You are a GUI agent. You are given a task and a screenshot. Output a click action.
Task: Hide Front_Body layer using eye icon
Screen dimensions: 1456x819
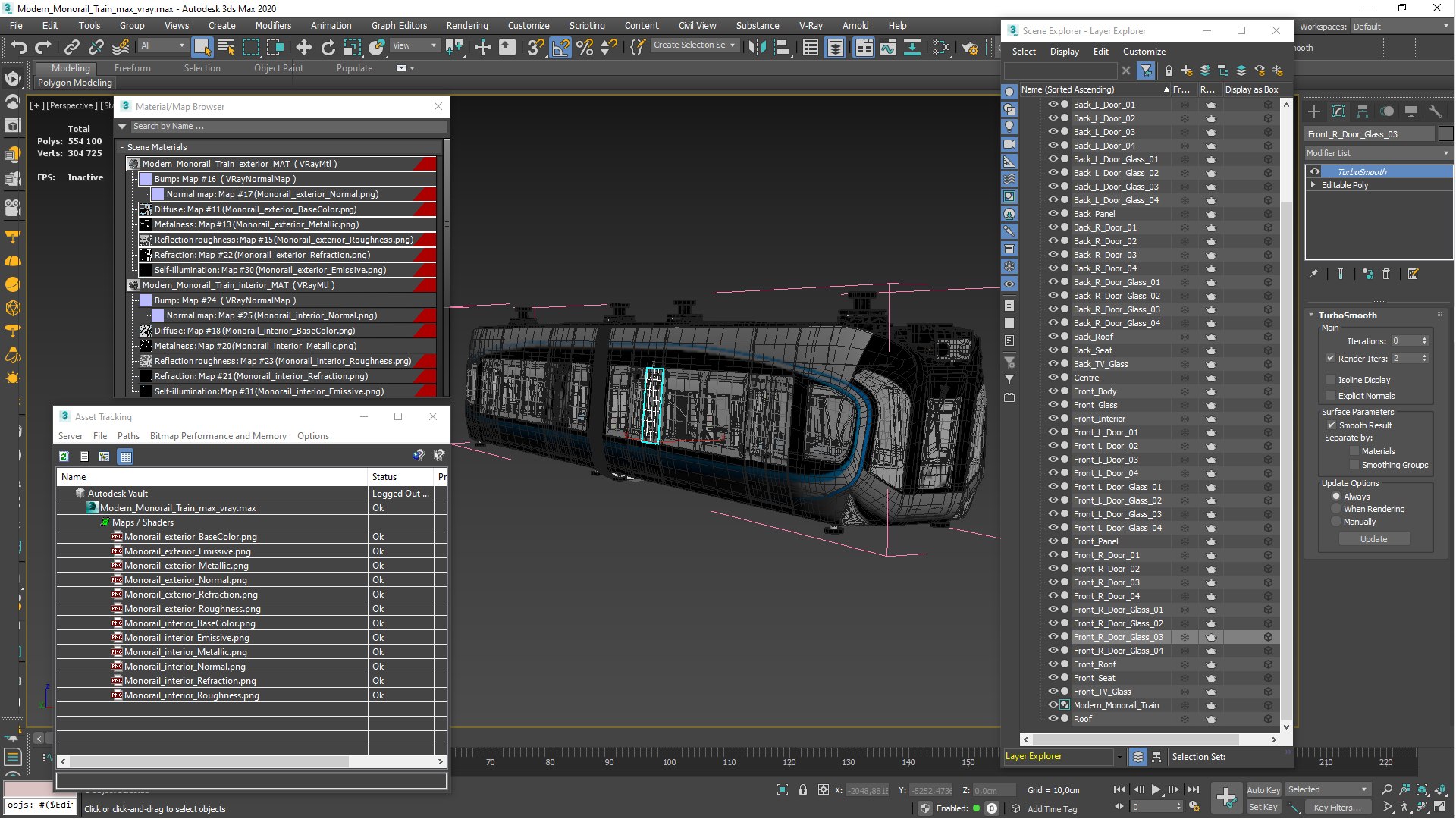coord(1053,391)
